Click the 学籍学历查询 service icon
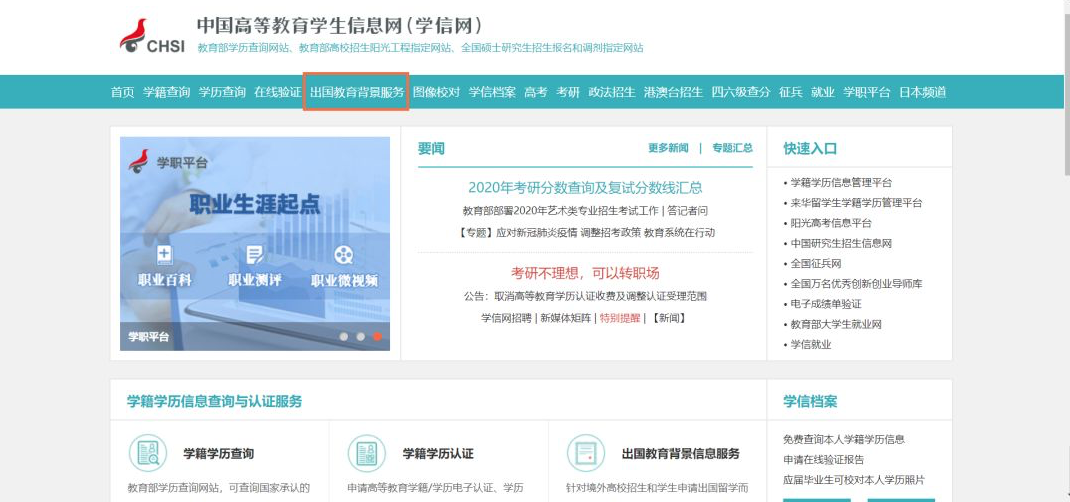The width and height of the screenshot is (1070, 502). click(x=147, y=453)
